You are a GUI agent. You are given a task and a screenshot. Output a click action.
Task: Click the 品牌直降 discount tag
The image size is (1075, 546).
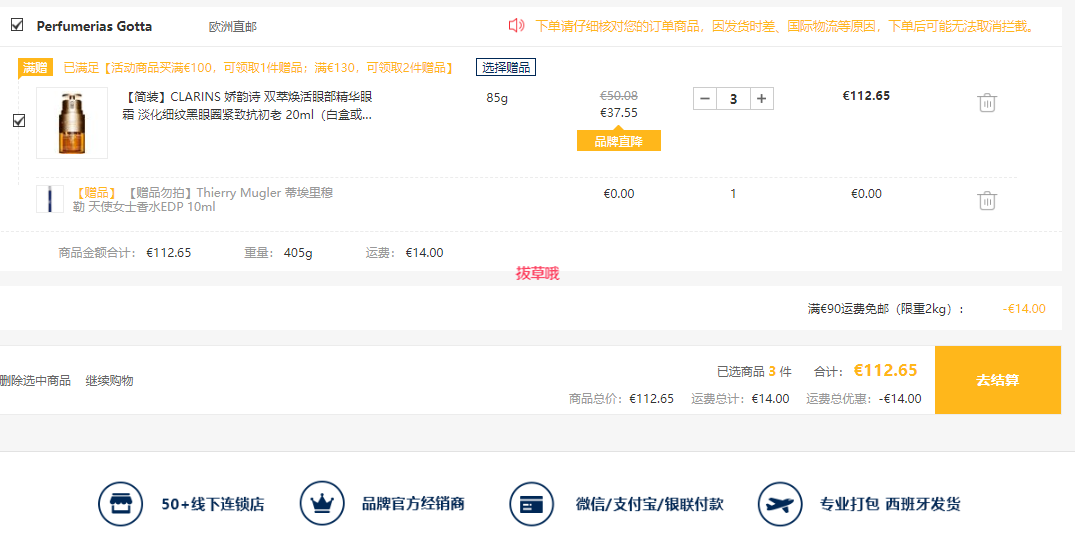tap(618, 141)
